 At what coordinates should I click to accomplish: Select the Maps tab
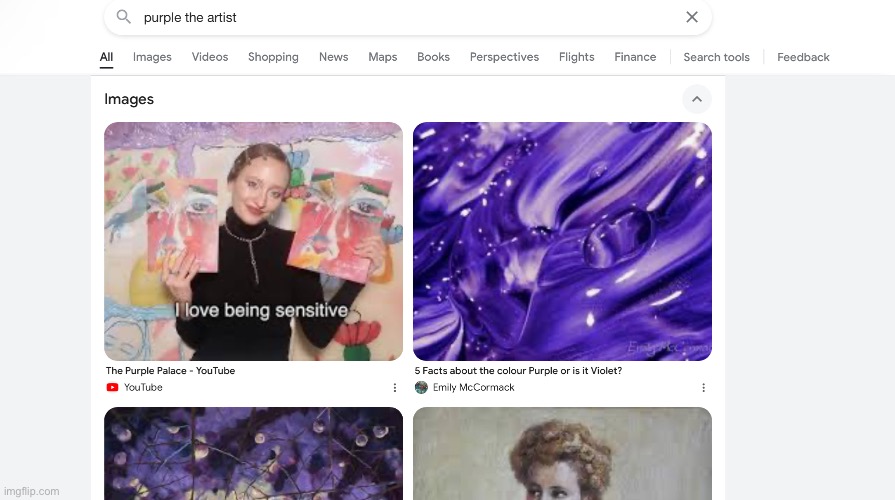(382, 57)
